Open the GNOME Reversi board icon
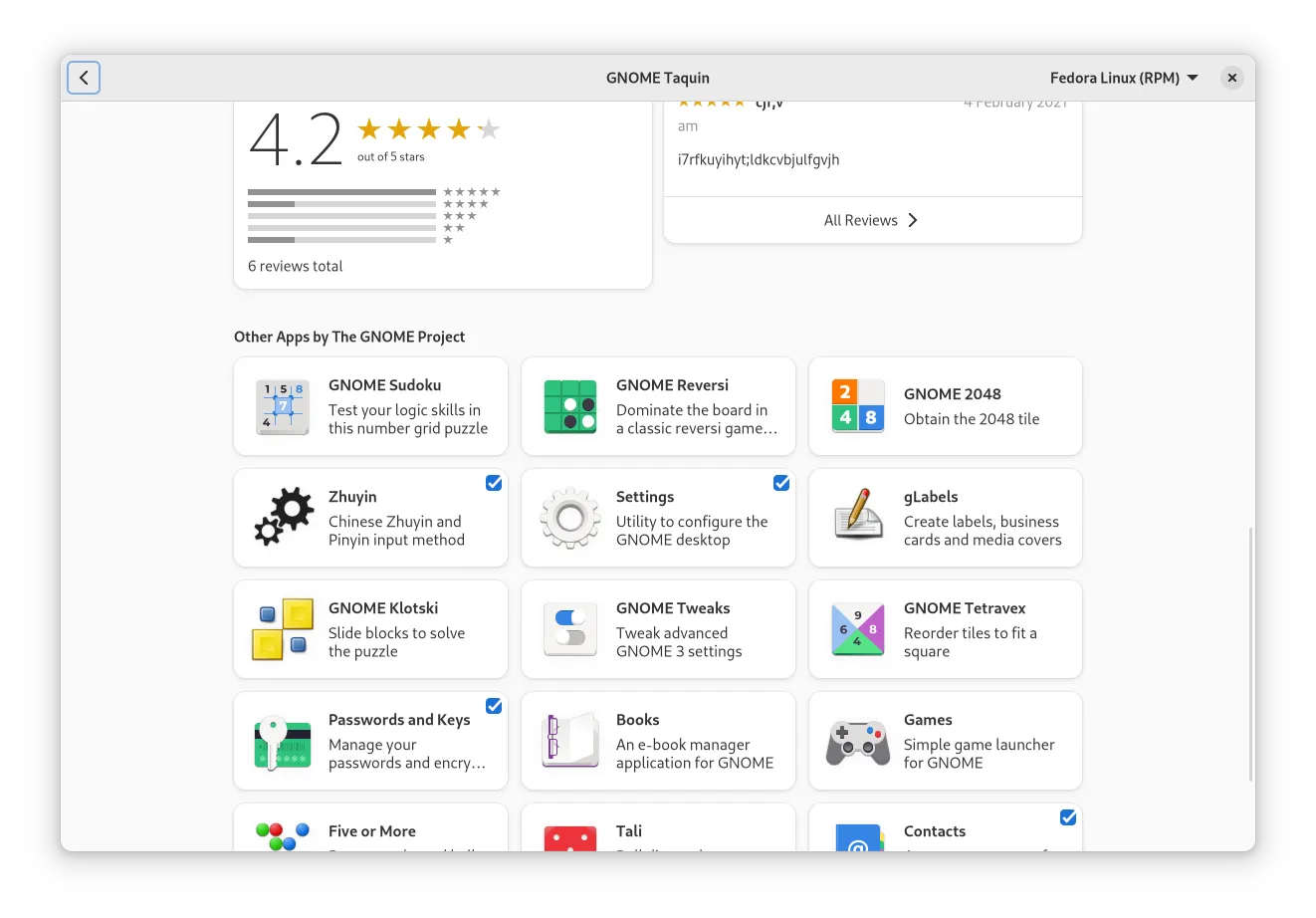This screenshot has height=918, width=1316. [570, 407]
